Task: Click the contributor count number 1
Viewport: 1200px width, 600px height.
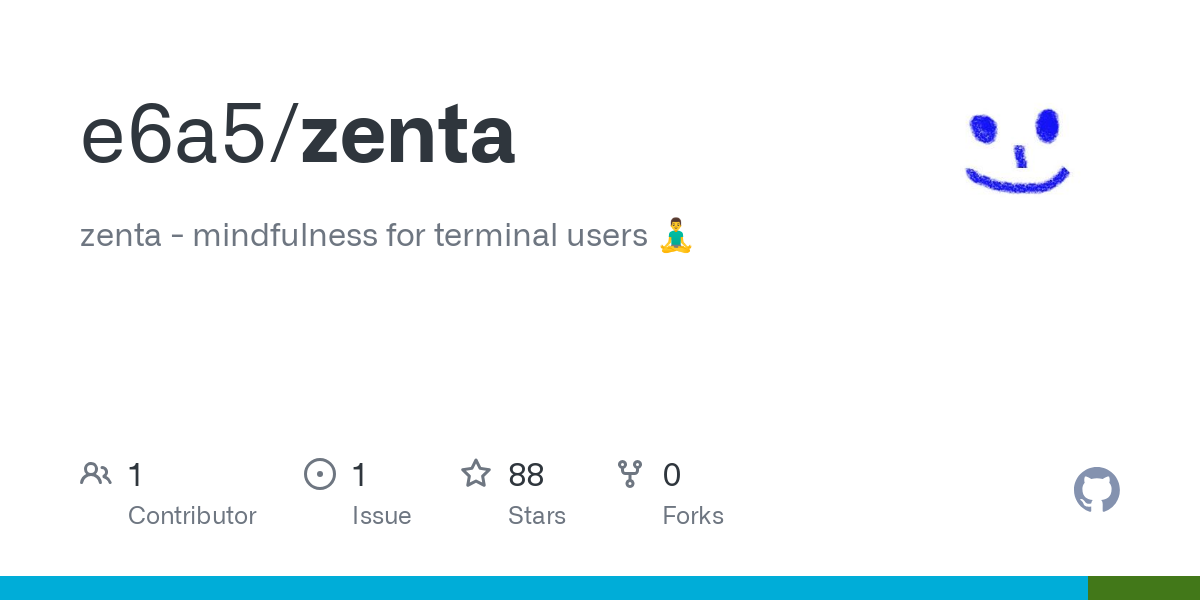Action: point(135,475)
